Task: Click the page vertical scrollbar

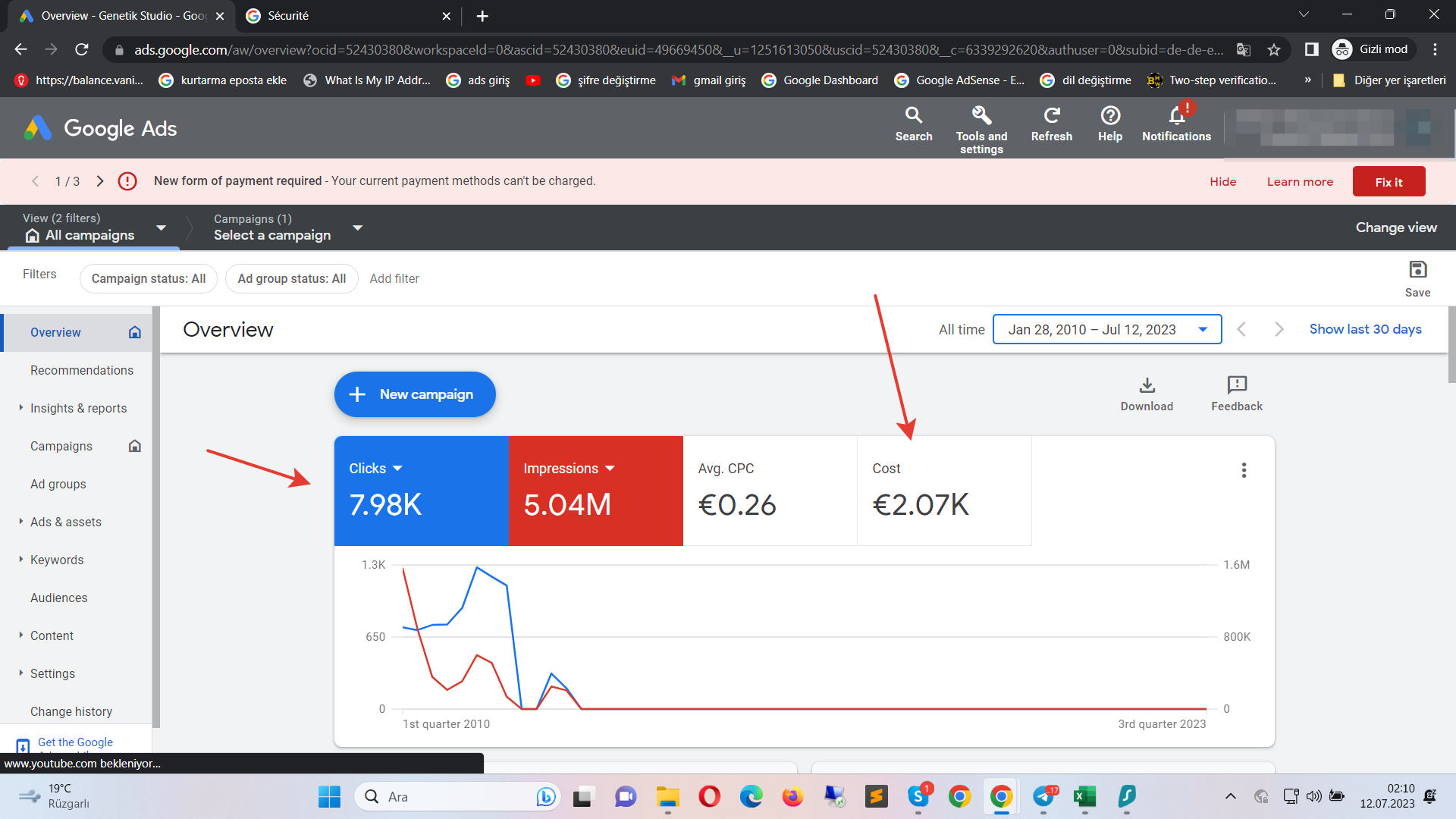Action: click(1451, 345)
